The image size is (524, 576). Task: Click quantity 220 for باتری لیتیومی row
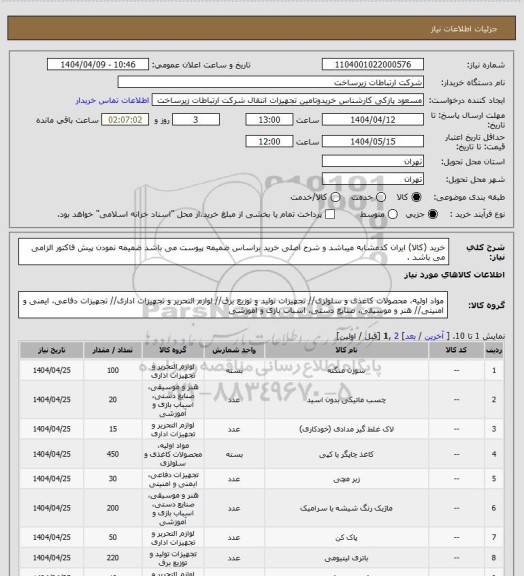tap(113, 558)
